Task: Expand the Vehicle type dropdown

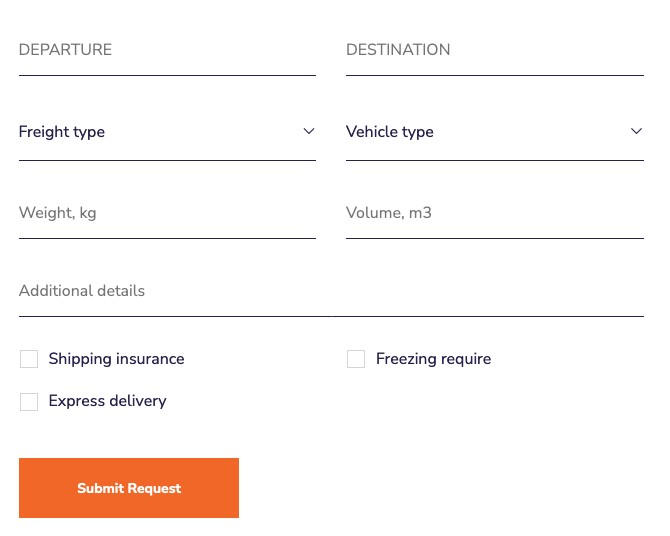Action: pyautogui.click(x=495, y=132)
